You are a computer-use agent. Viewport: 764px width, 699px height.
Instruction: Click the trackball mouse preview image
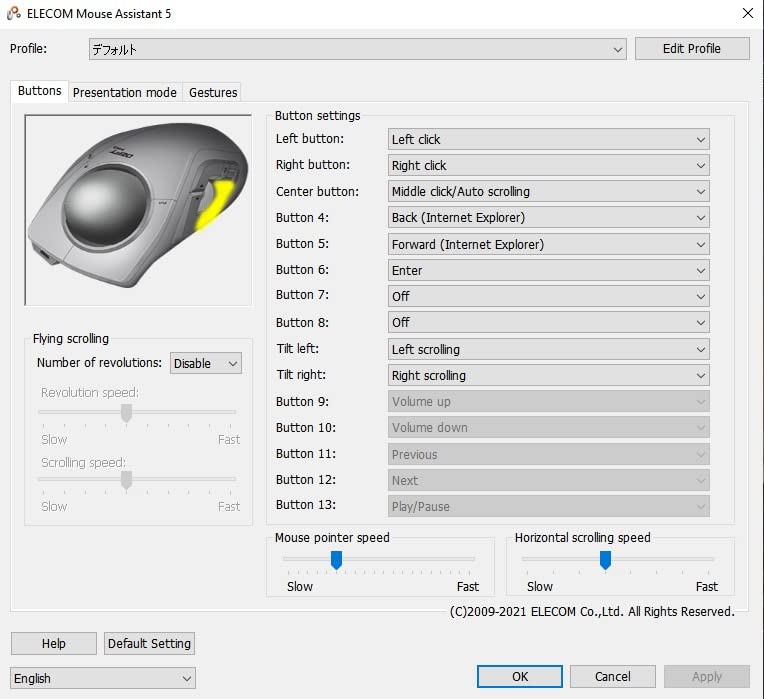point(138,210)
